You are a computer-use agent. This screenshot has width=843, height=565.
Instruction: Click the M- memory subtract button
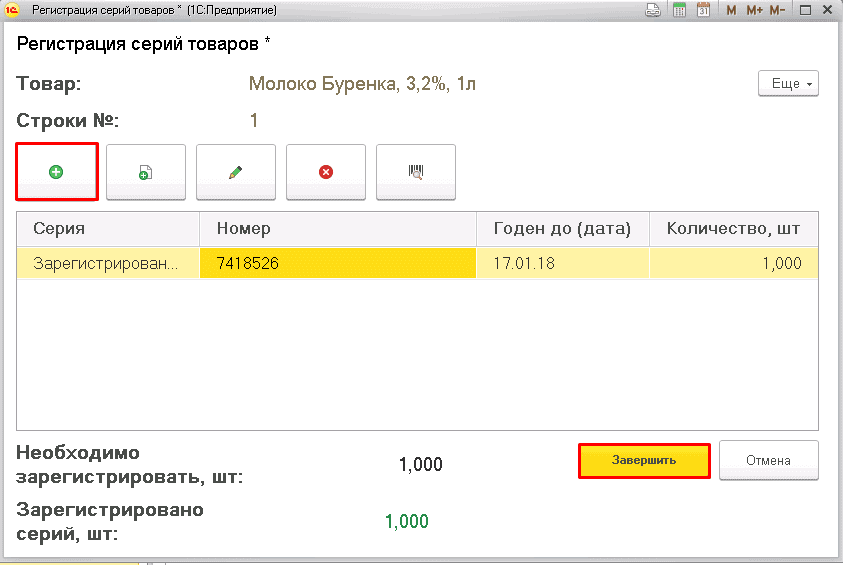point(779,10)
